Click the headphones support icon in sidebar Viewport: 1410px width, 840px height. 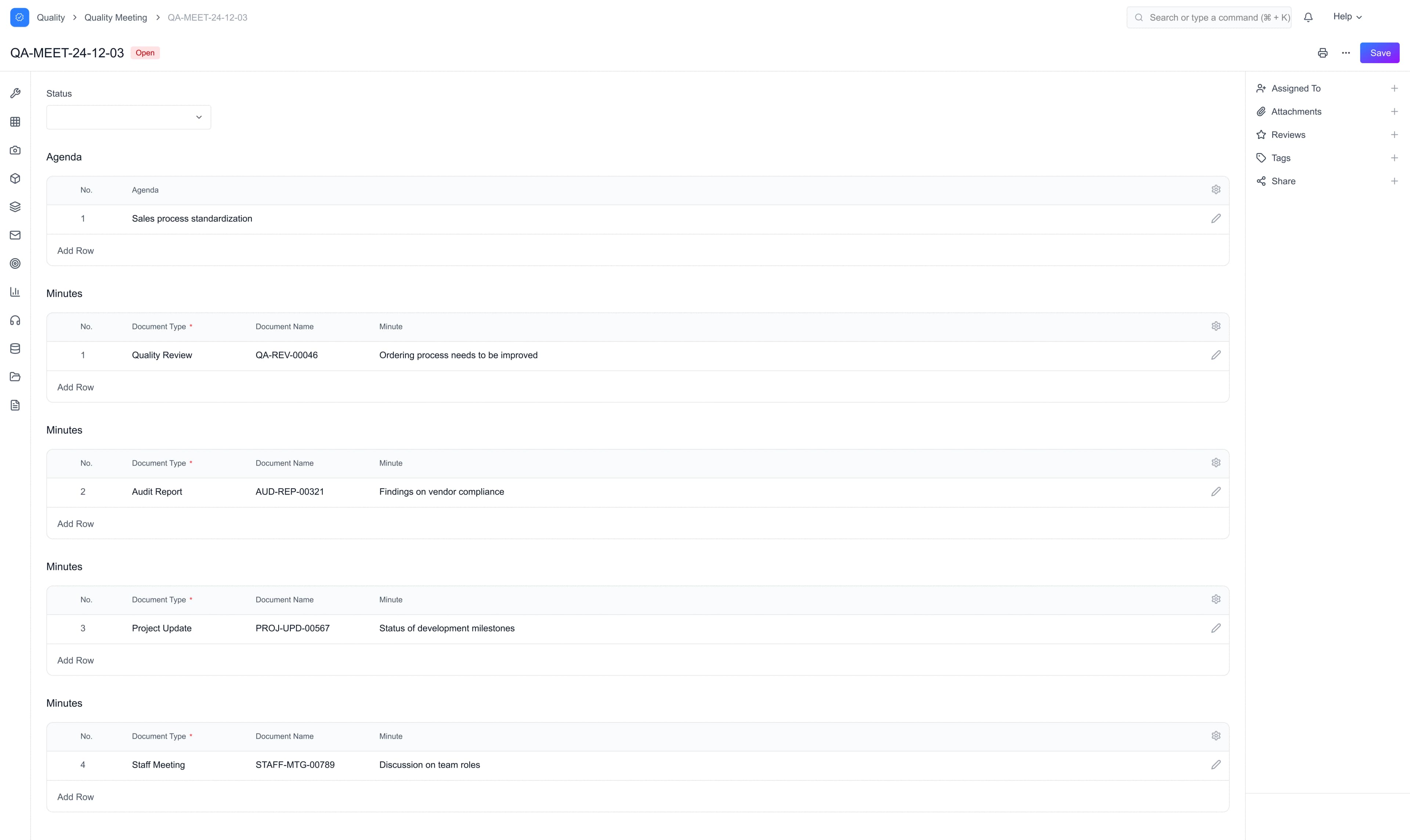point(15,320)
